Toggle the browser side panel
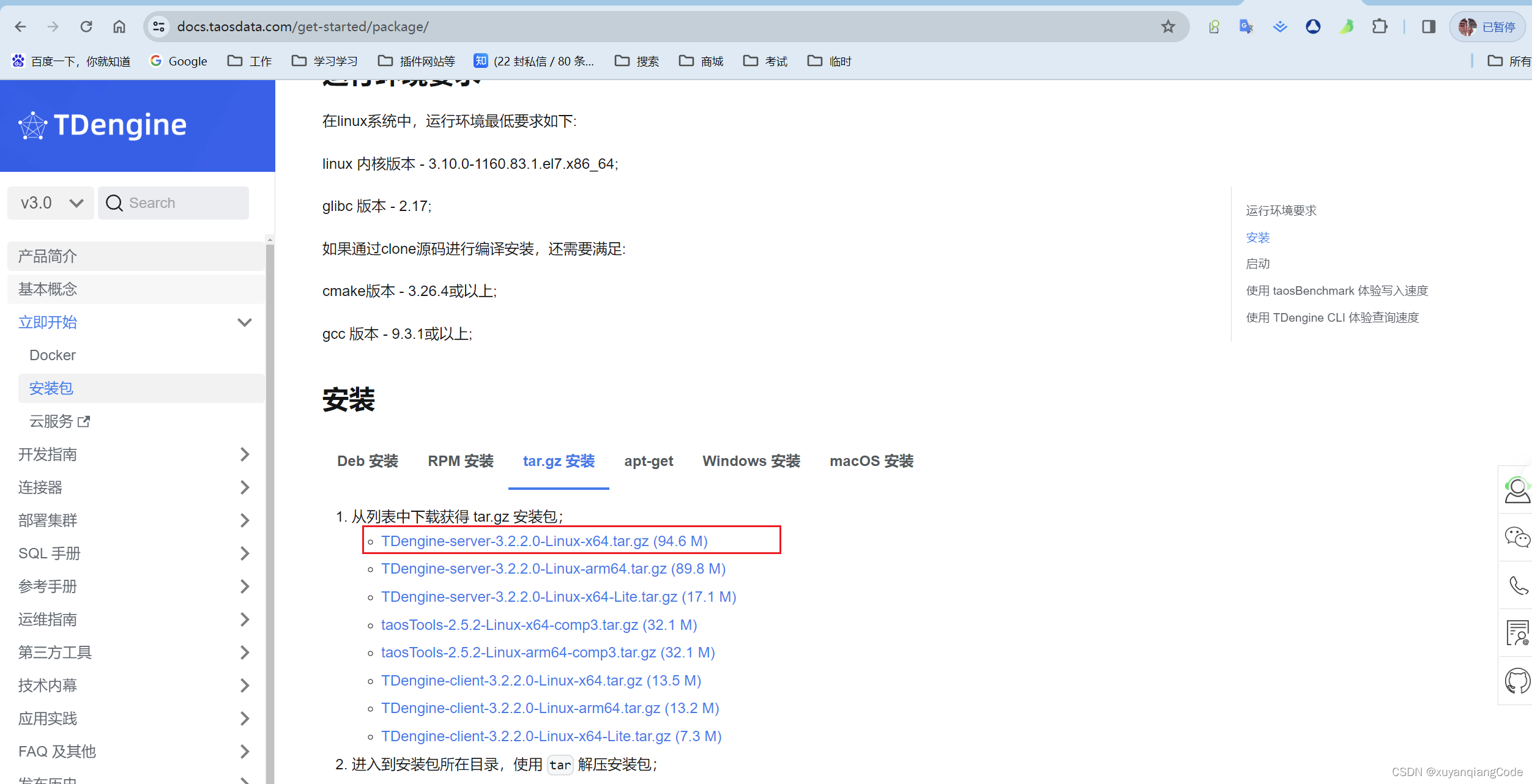1532x784 pixels. 1429,27
